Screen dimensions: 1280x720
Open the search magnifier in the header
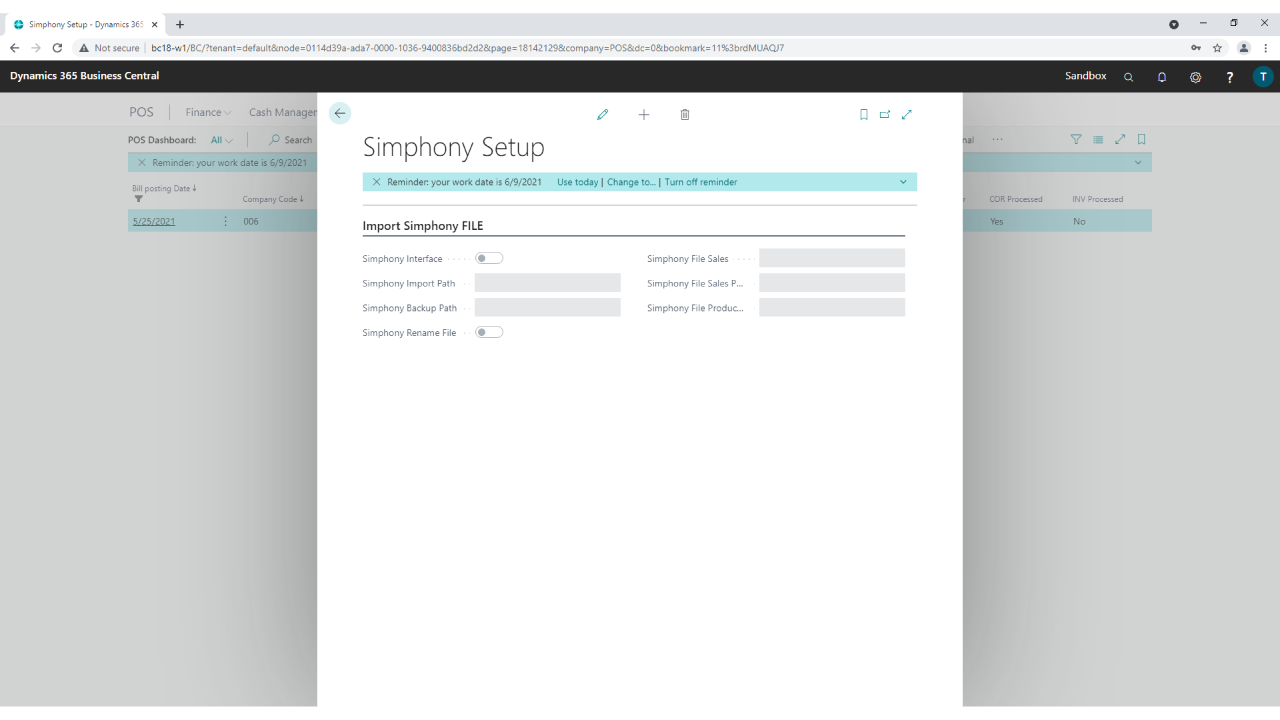click(1129, 77)
